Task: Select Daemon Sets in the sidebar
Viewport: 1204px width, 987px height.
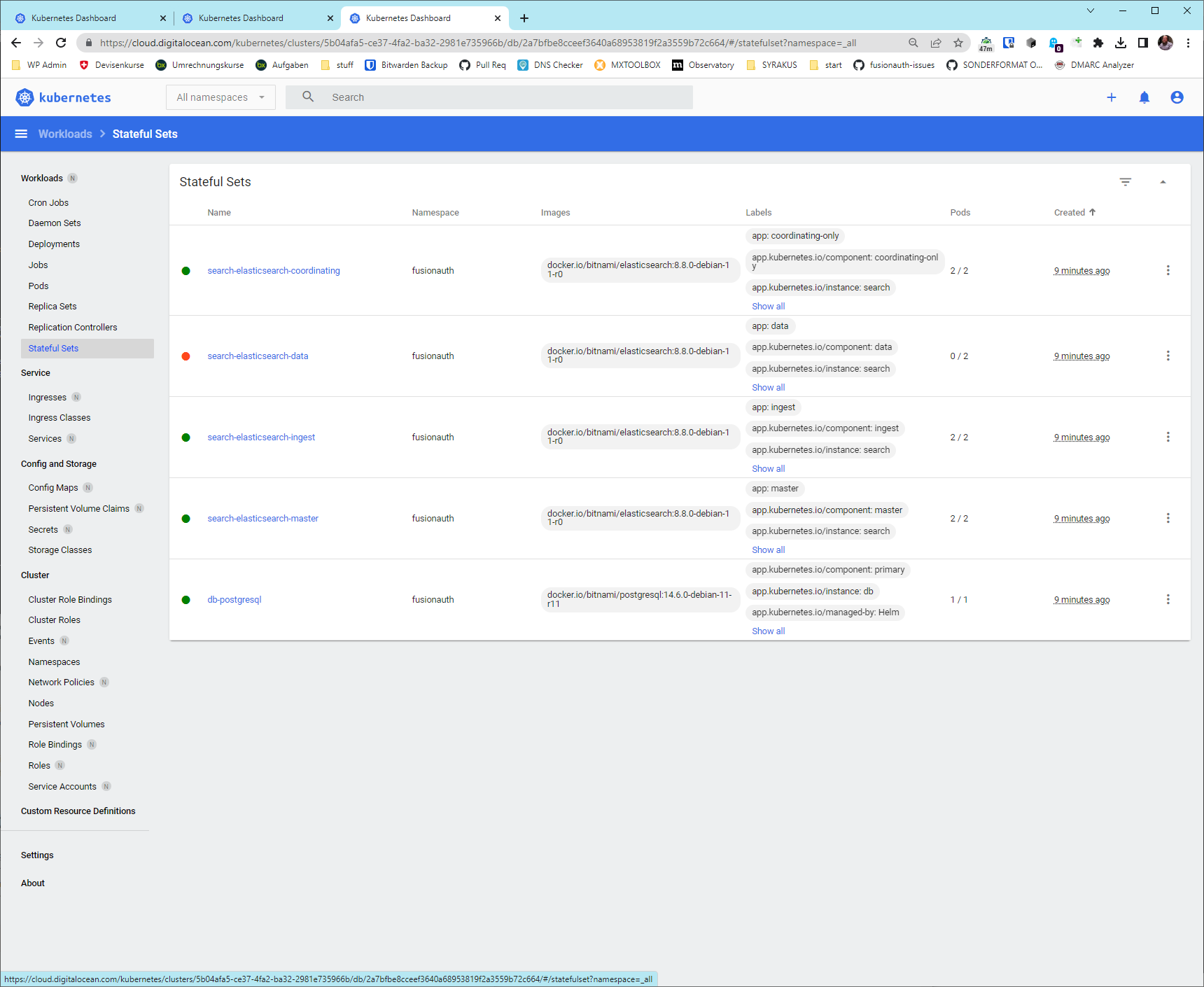Action: click(x=54, y=223)
